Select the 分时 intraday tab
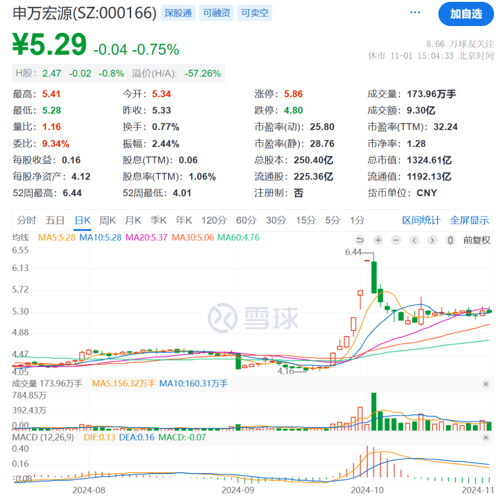This screenshot has width=500, height=501. pyautogui.click(x=26, y=220)
